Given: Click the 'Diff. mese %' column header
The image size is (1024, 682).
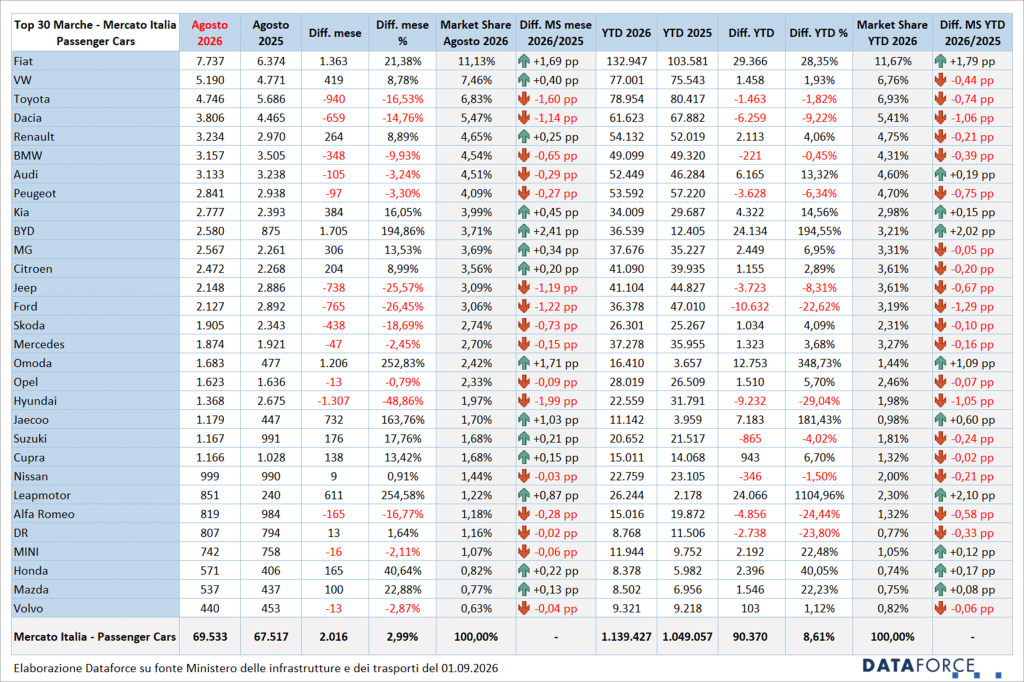Looking at the screenshot, I should coord(402,33).
